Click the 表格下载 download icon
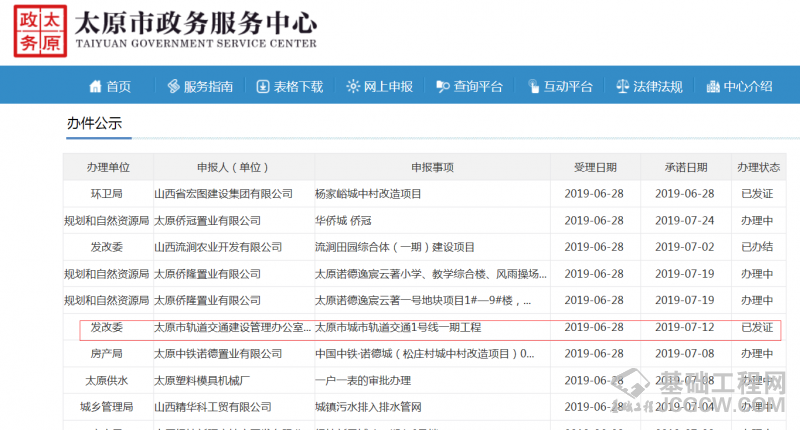Screen dimensions: 800x430 pos(263,87)
